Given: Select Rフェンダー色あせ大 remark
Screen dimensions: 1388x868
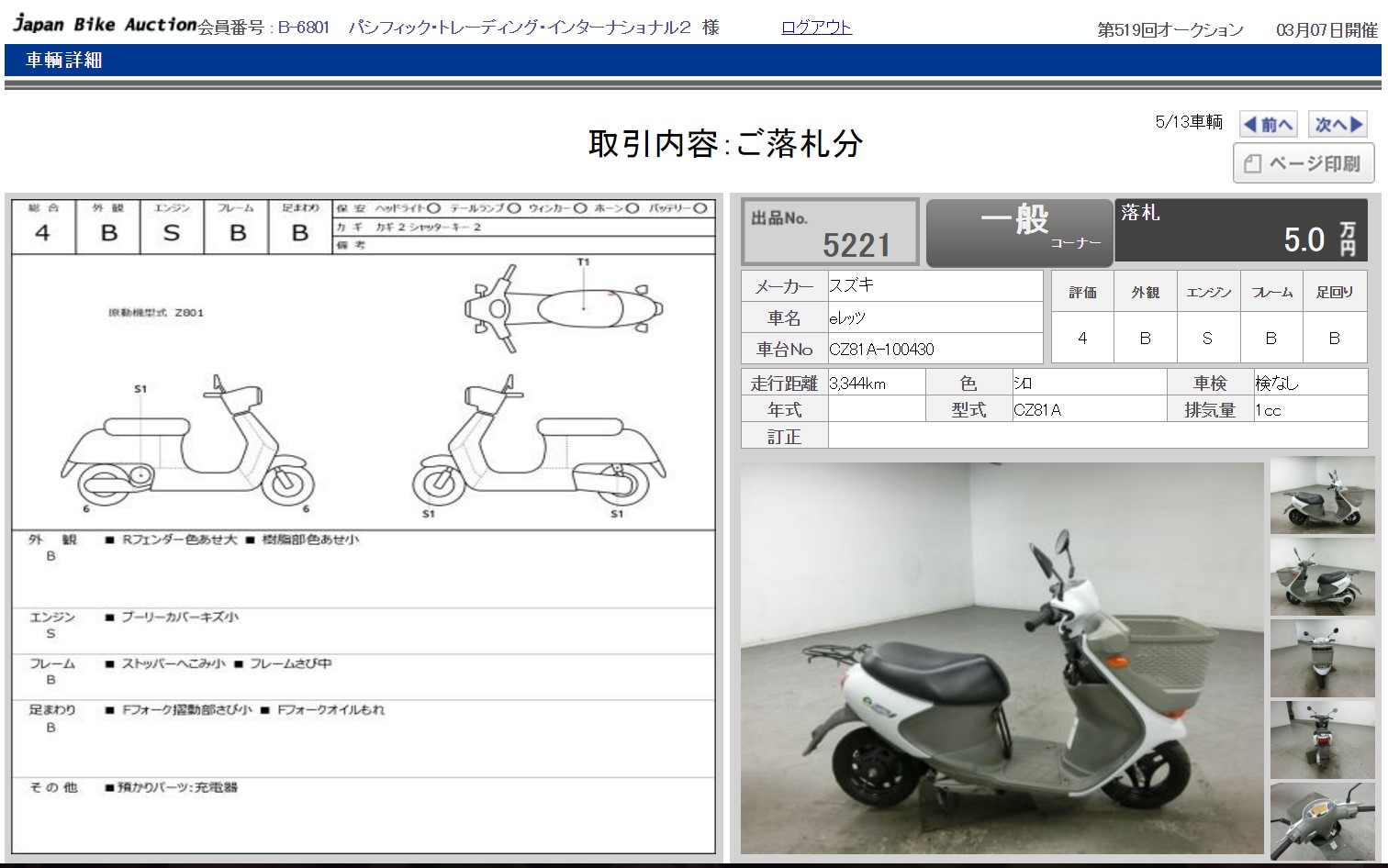Looking at the screenshot, I should click(178, 540).
